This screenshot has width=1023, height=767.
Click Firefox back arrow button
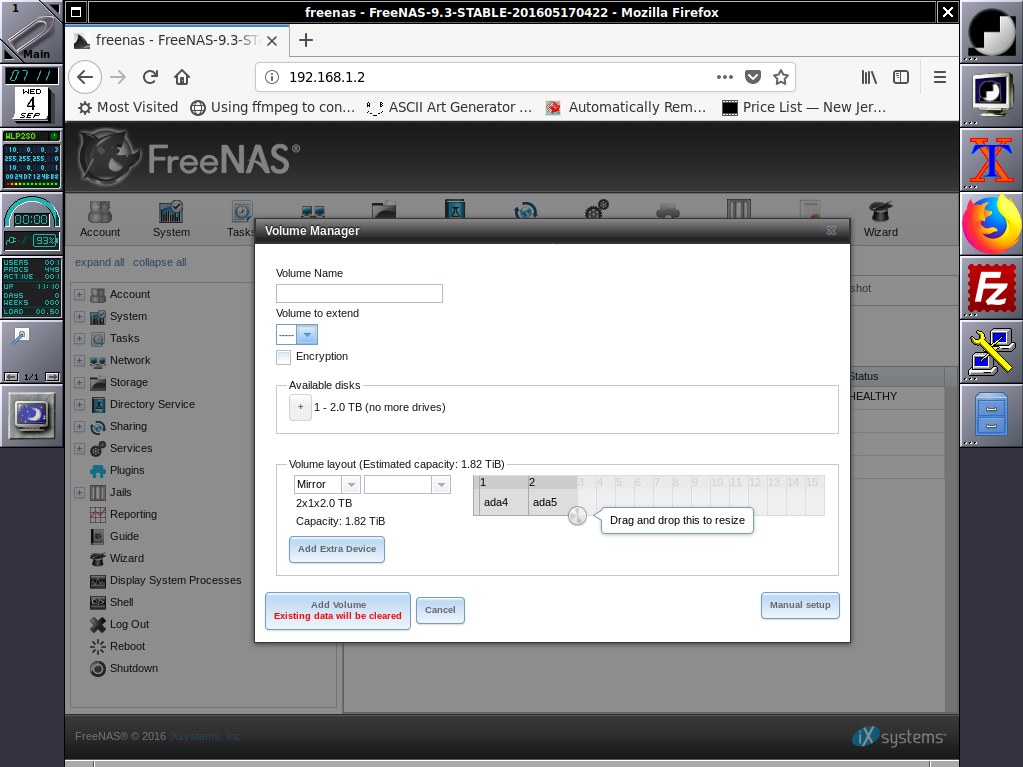[85, 77]
